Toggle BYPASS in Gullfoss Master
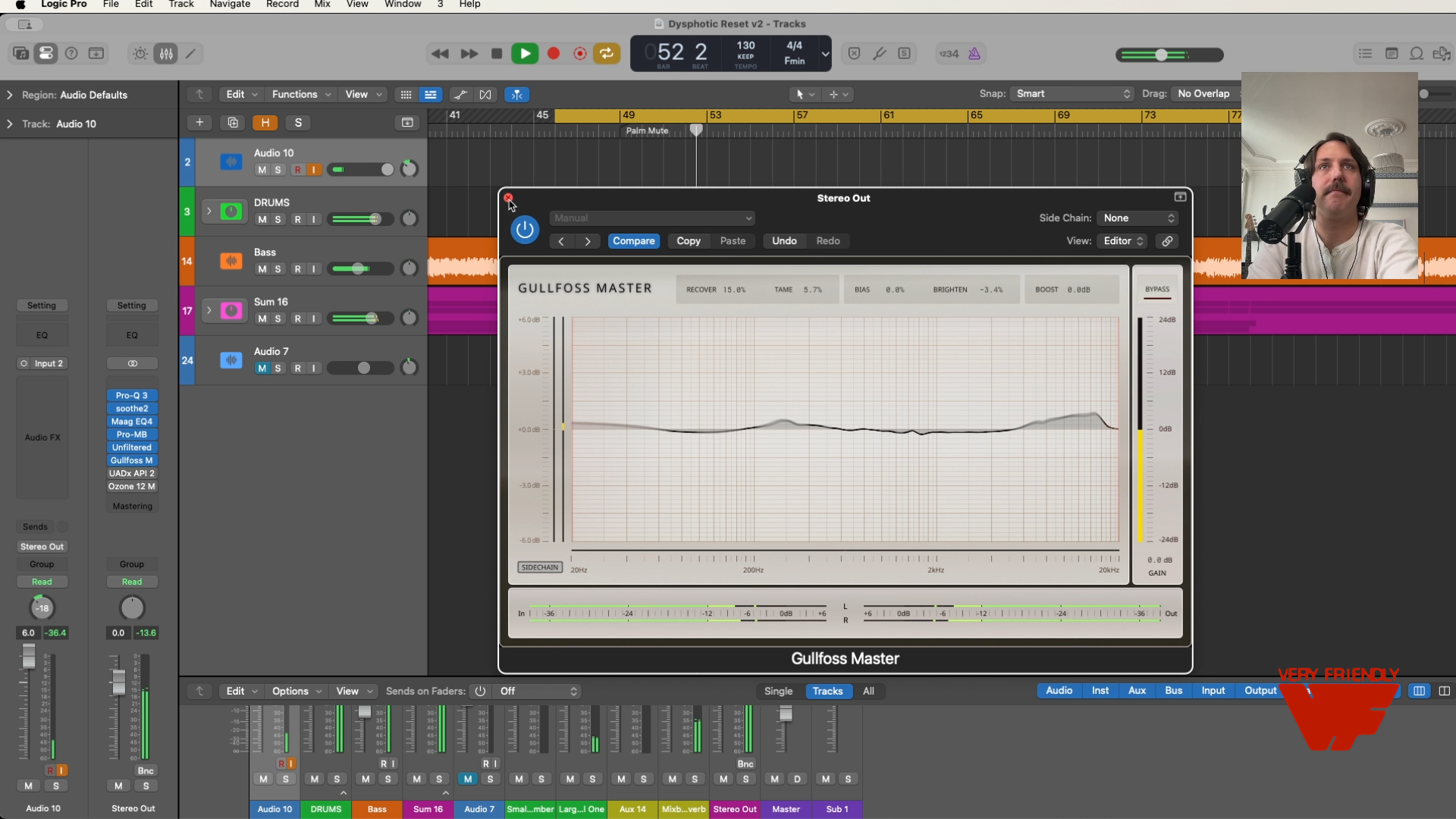 click(x=1157, y=289)
